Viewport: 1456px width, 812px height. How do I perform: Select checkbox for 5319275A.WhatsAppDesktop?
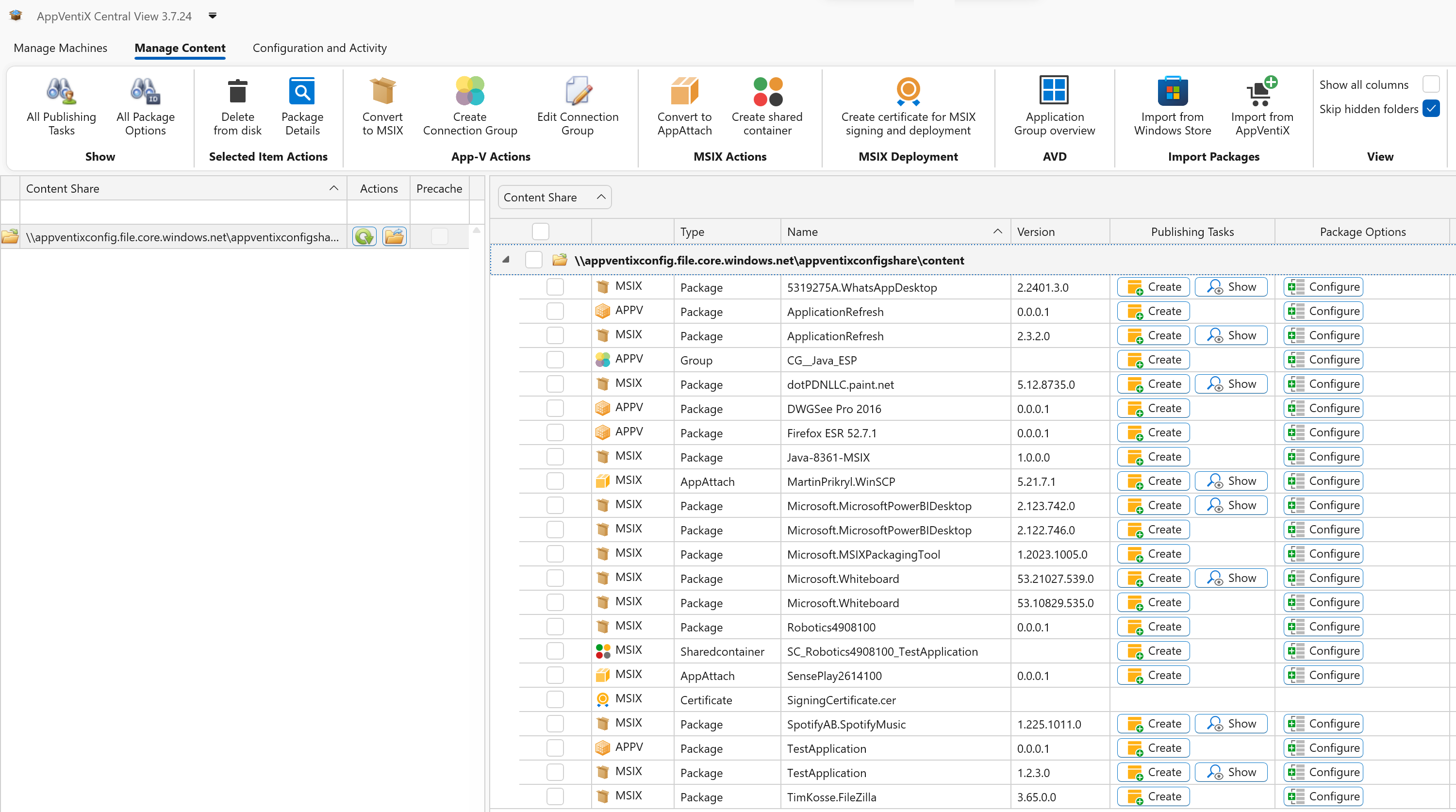(x=555, y=287)
